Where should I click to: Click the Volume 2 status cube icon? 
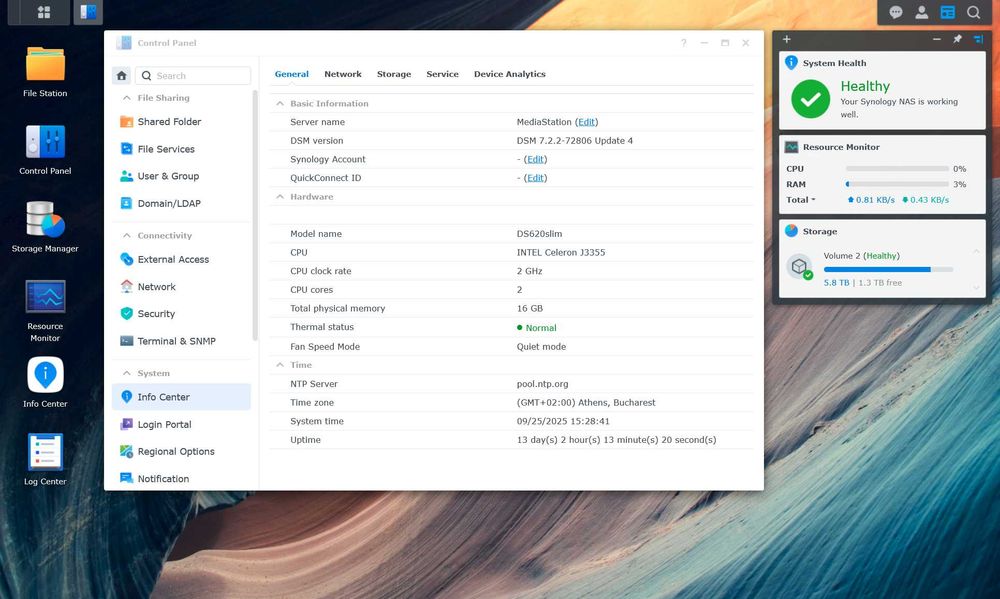coord(800,267)
